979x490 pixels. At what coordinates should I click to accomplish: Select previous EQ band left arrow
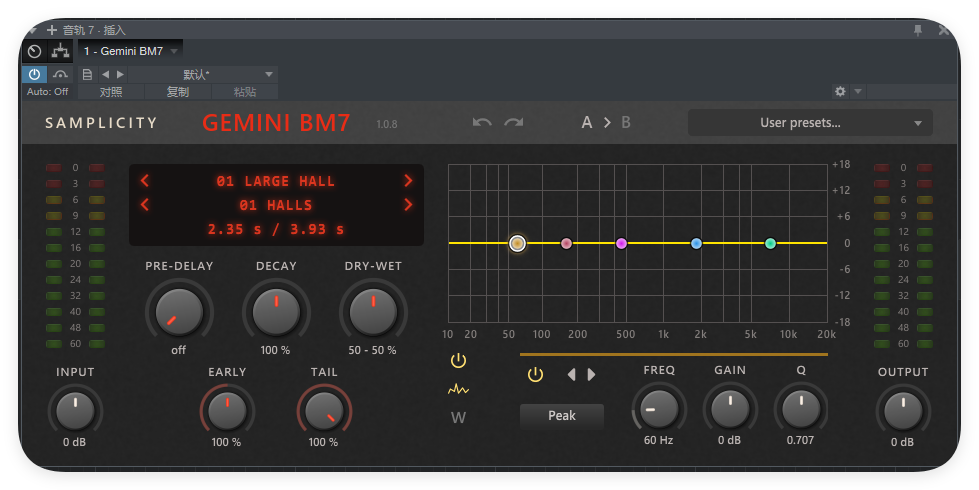pos(571,375)
